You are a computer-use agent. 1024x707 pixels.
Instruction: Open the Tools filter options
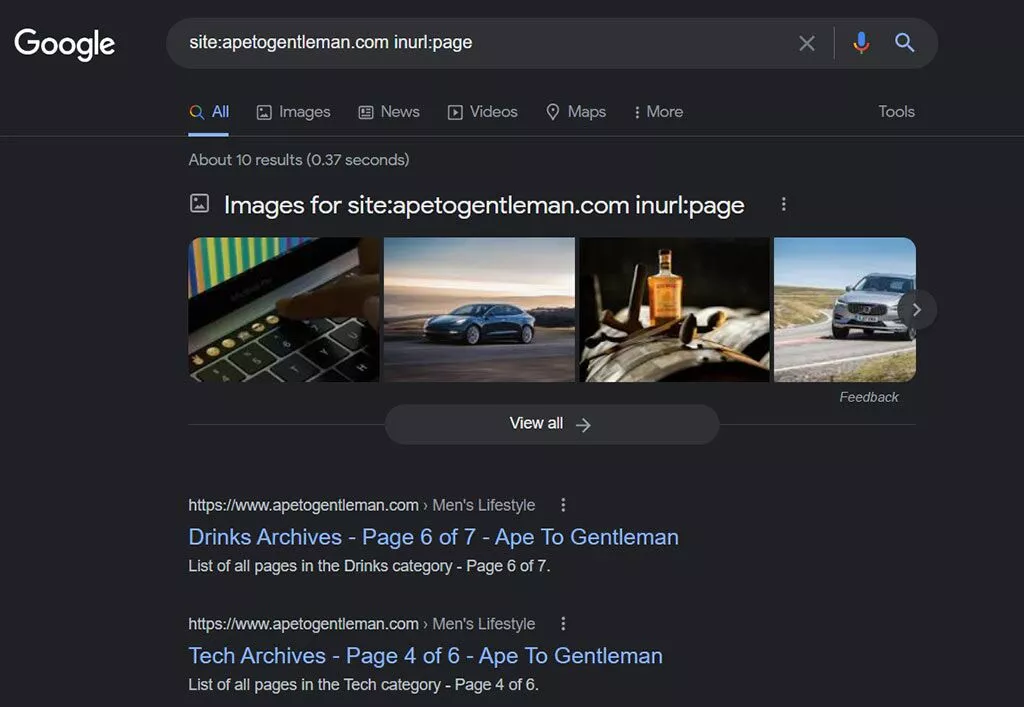click(896, 112)
